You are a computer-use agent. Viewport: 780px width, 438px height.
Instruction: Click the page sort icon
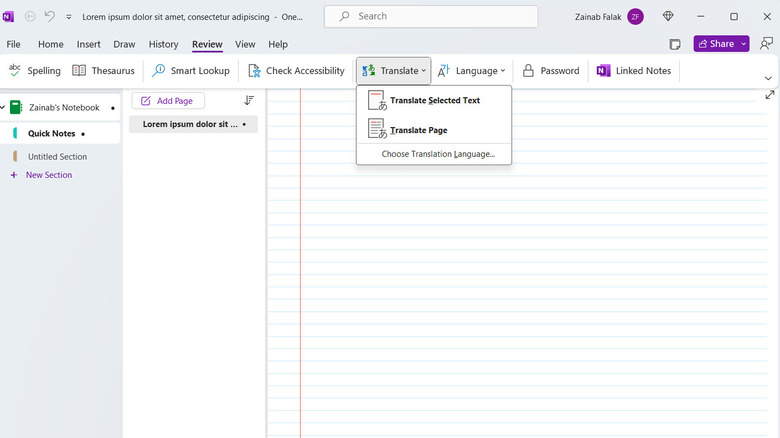pos(249,100)
